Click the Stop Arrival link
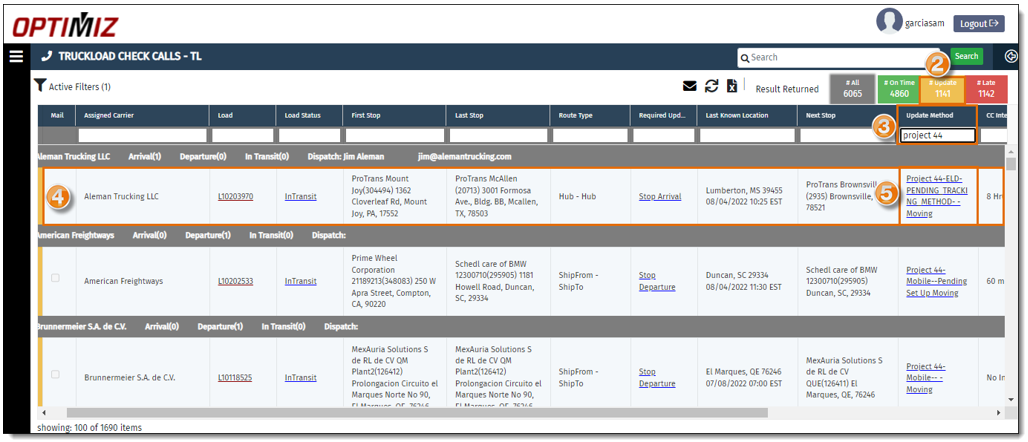 tap(660, 196)
